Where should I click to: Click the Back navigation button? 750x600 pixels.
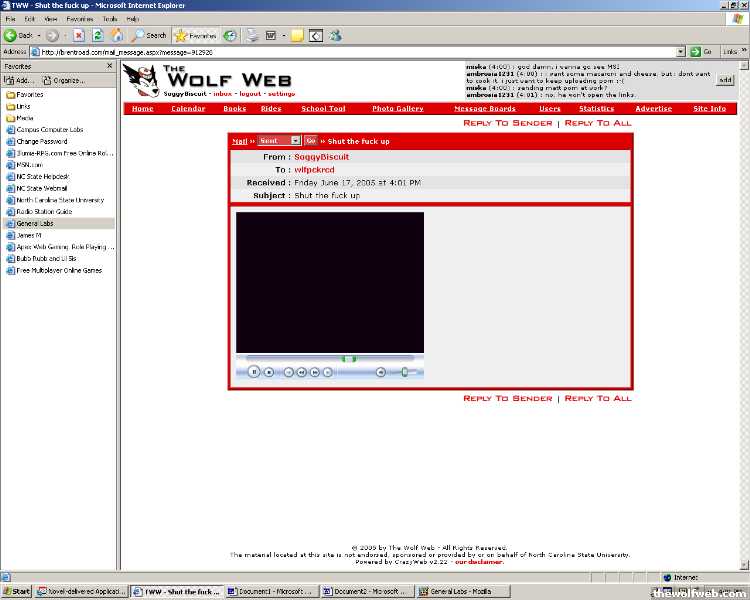20,35
